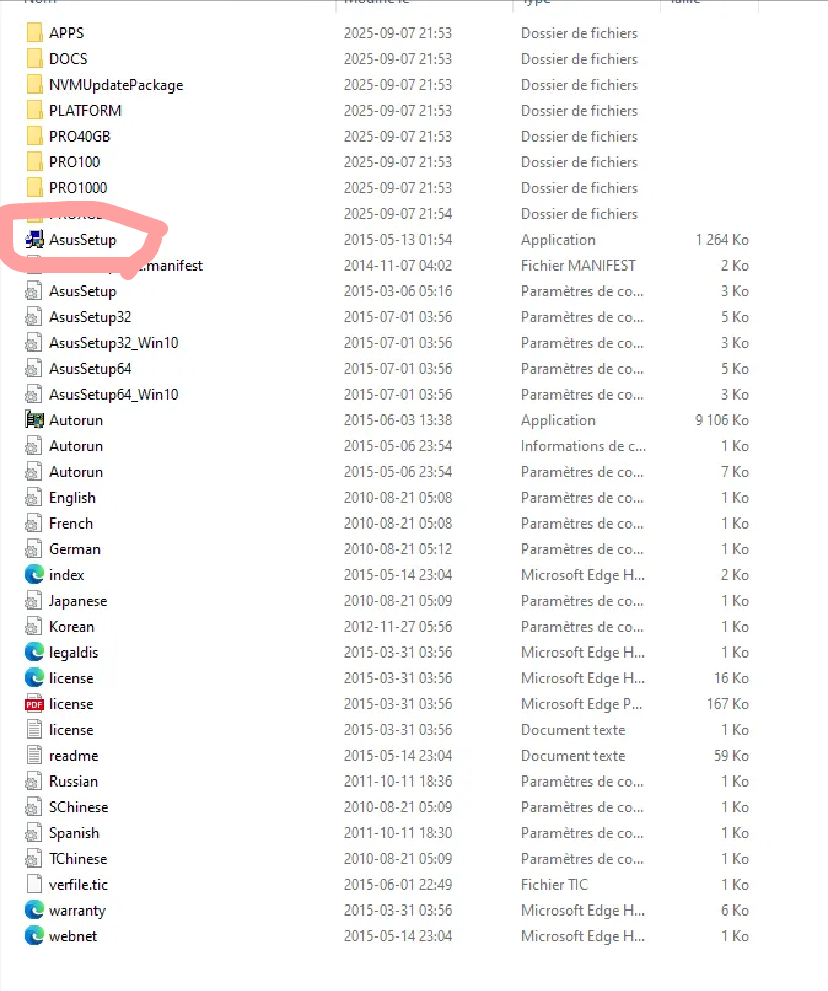Viewport: 828px width, 991px height.
Task: Click the PLATFORM folder icon
Action: pyautogui.click(x=35, y=111)
